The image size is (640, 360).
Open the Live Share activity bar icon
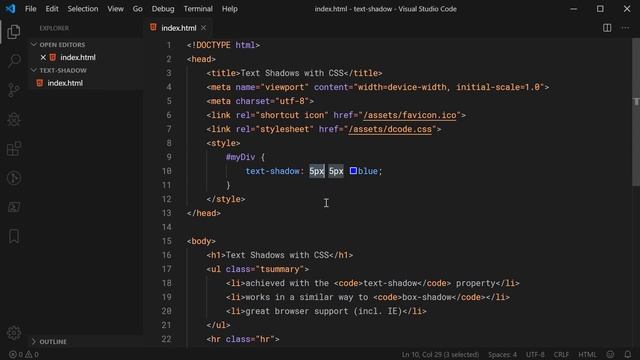tap(14, 178)
